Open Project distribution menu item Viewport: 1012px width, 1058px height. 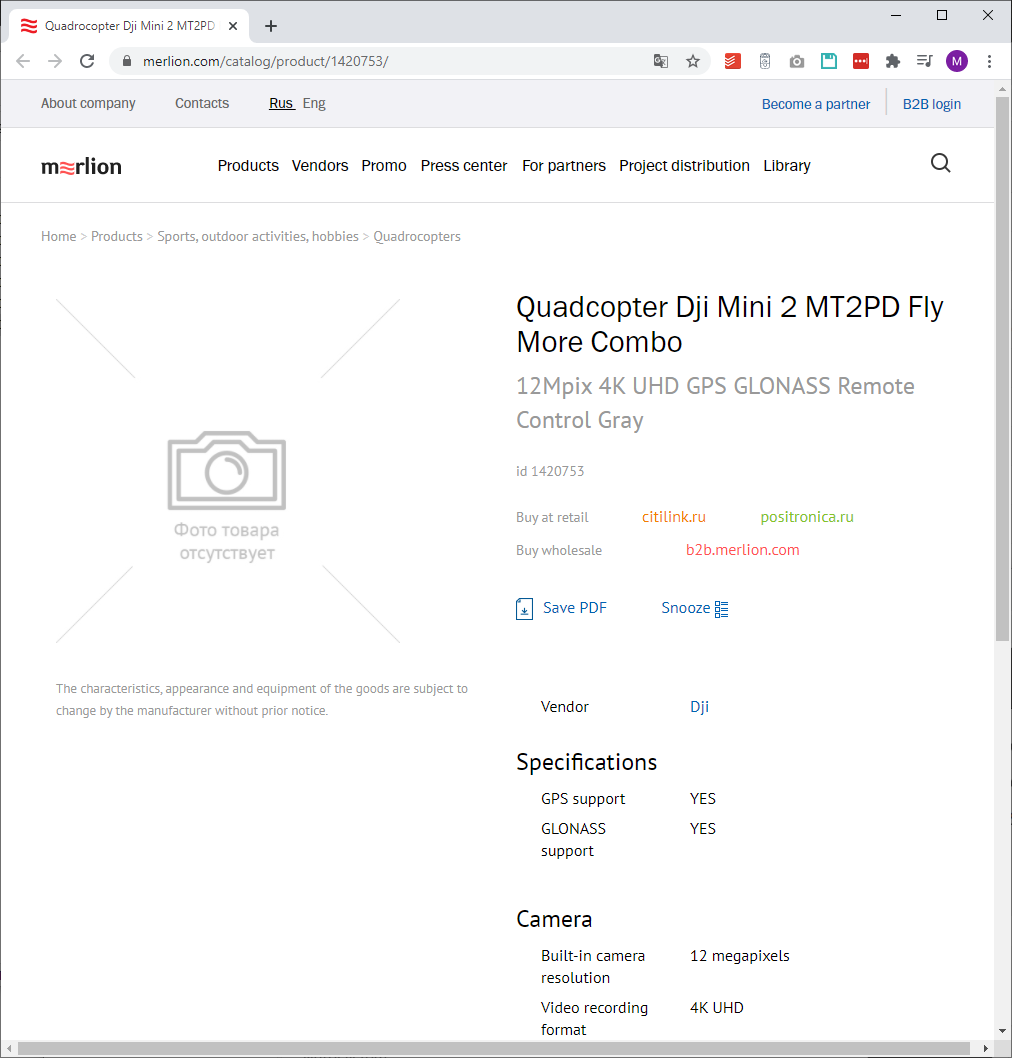pos(684,166)
